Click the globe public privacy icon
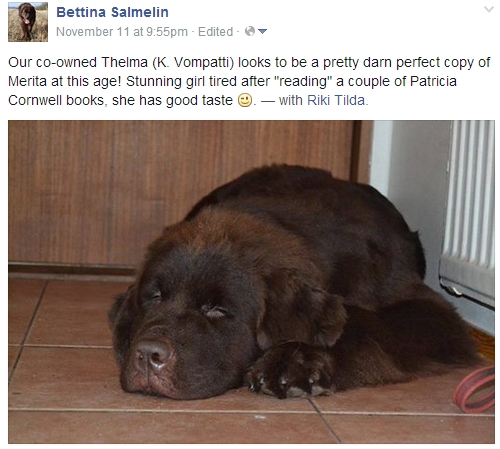500x449 pixels. click(x=250, y=31)
